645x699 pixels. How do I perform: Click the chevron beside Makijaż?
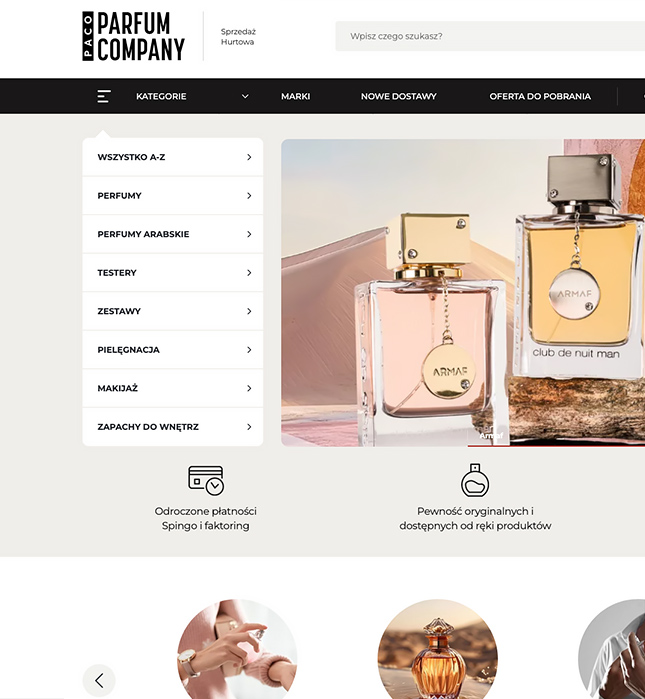(x=249, y=388)
